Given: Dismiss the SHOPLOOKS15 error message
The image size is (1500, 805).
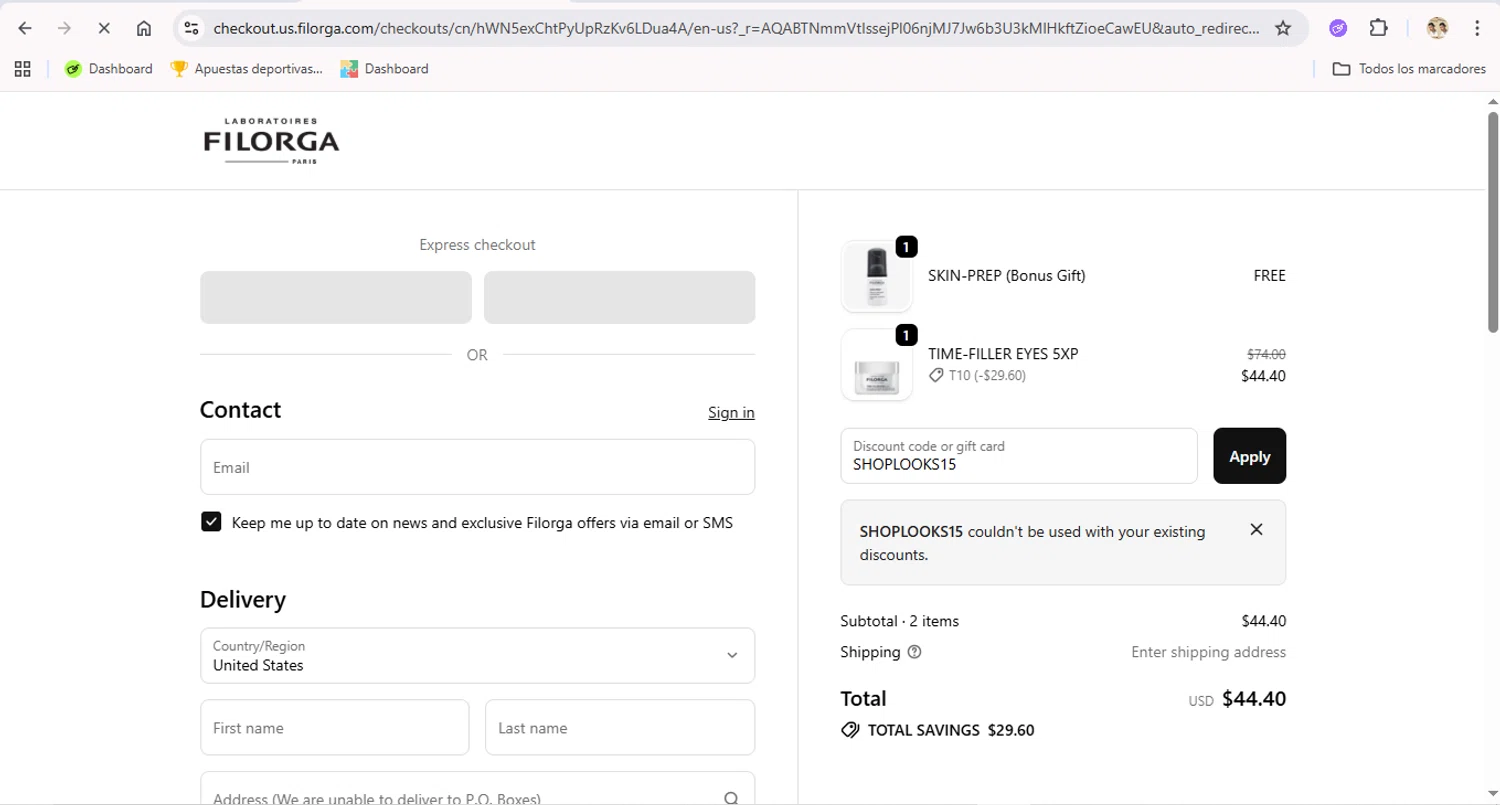Looking at the screenshot, I should (1257, 530).
